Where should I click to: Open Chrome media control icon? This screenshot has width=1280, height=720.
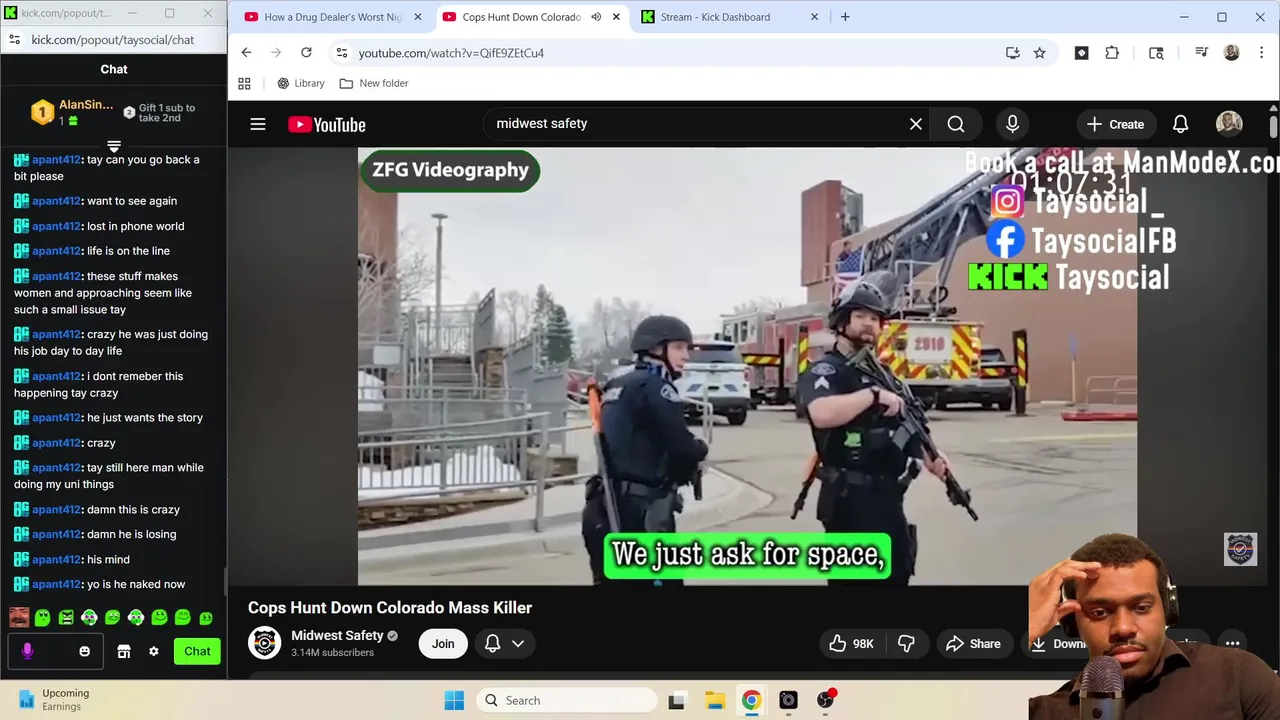coord(1201,53)
